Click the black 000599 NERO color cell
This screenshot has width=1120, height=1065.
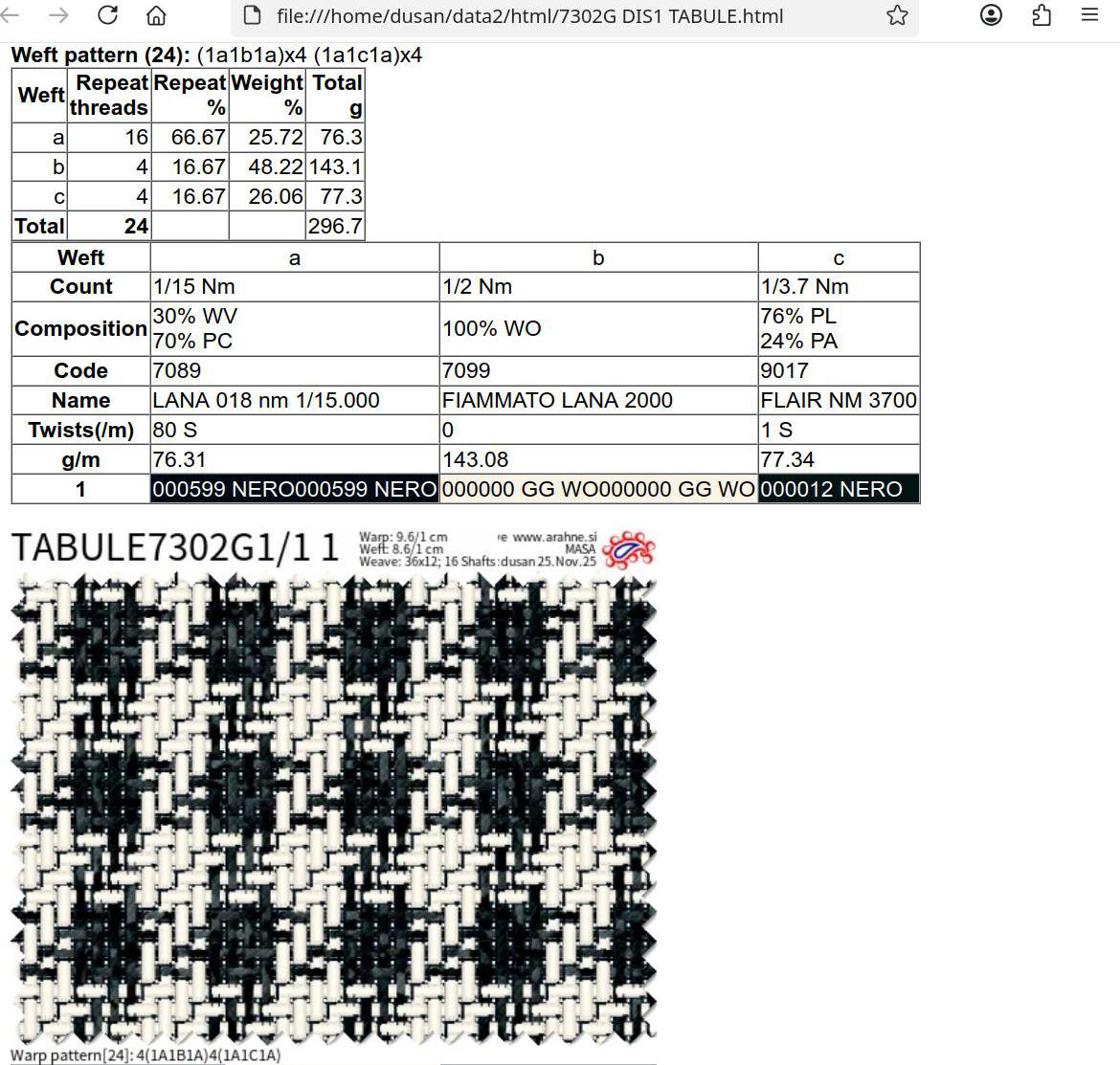pyautogui.click(x=294, y=489)
